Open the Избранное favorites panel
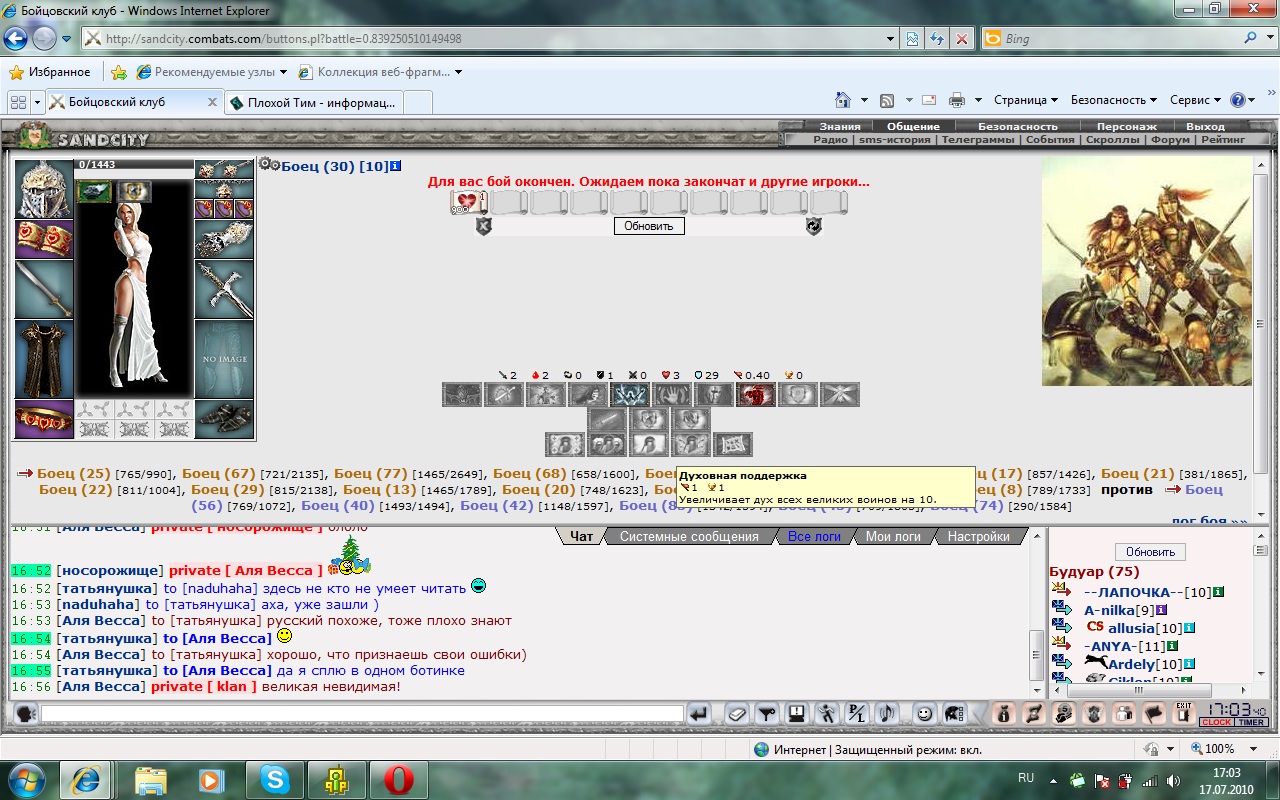Image resolution: width=1280 pixels, height=800 pixels. click(50, 72)
